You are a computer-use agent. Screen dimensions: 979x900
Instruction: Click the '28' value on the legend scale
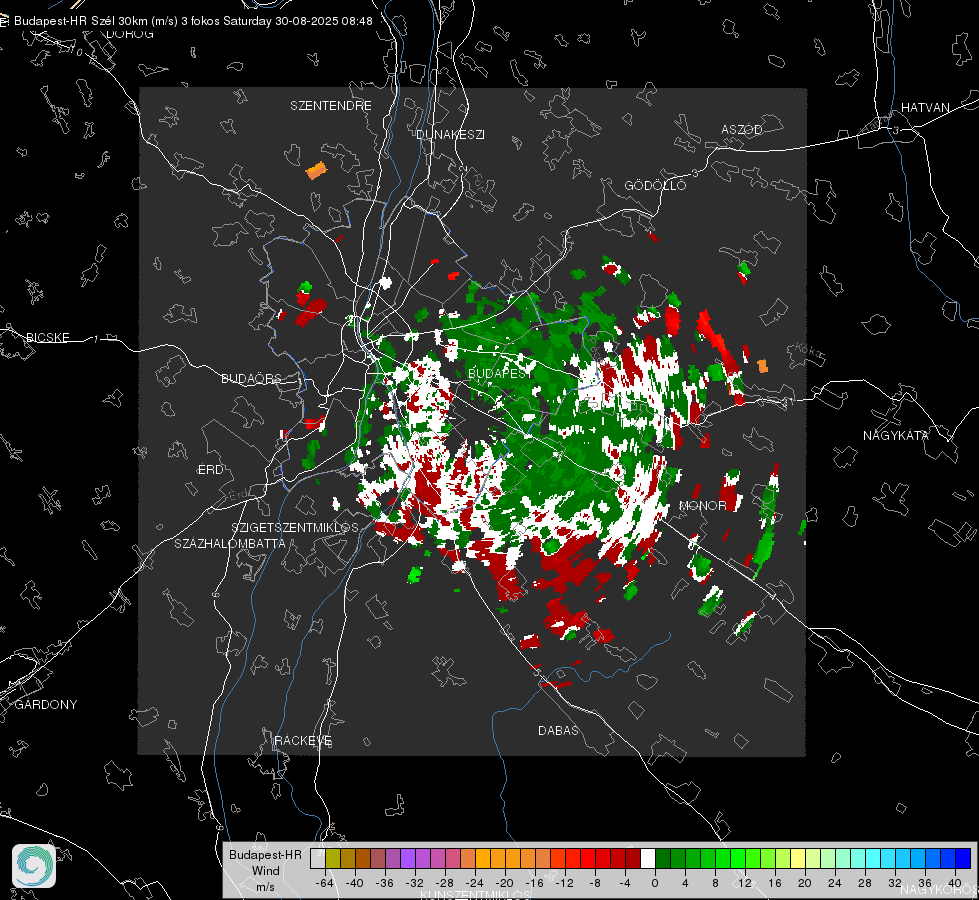point(864,883)
